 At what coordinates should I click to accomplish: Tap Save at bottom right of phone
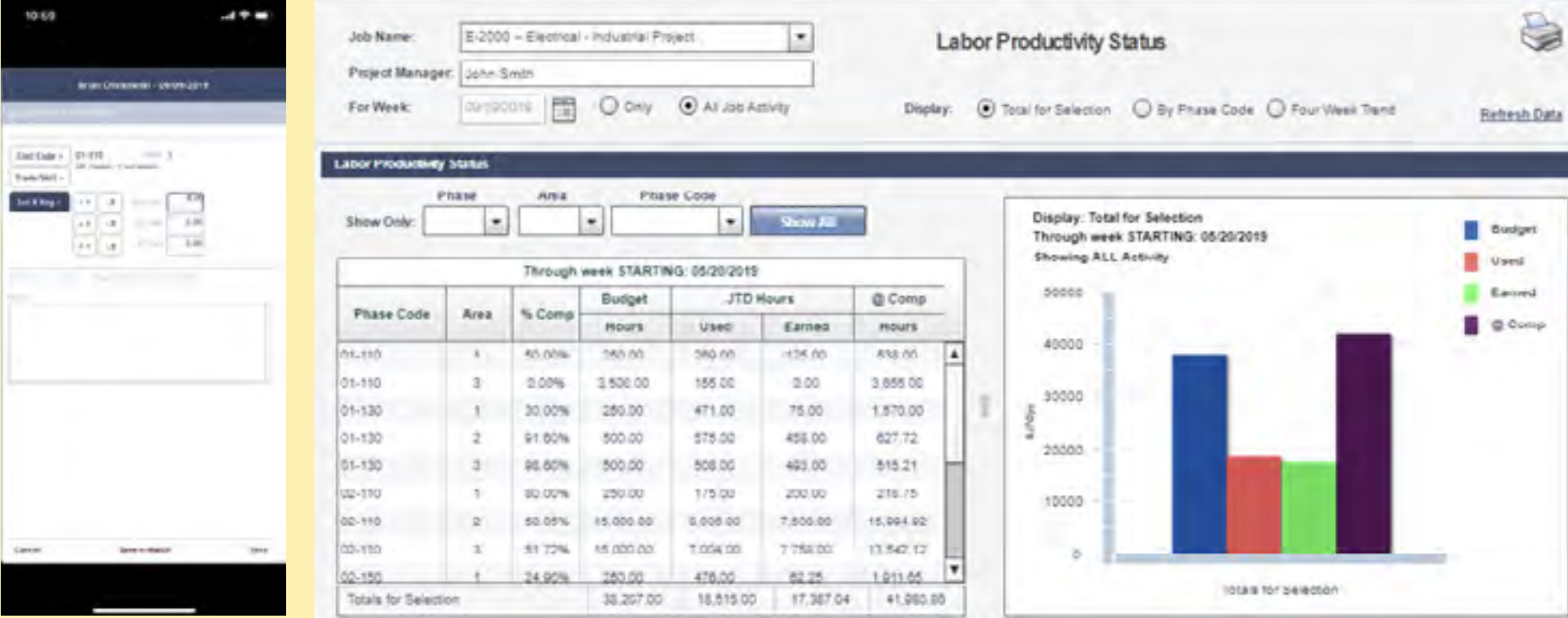click(259, 550)
